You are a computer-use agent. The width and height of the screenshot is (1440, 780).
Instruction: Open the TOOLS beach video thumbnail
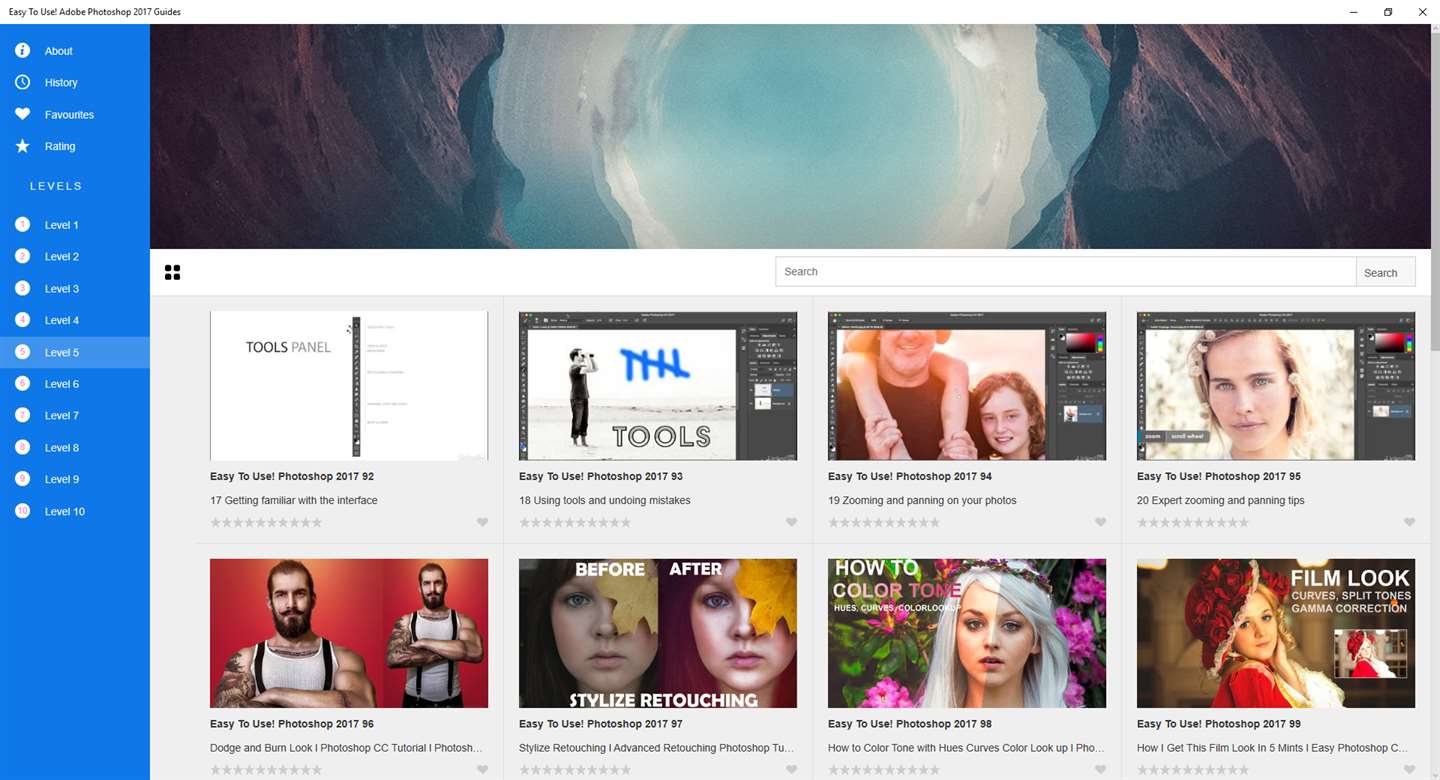(658, 385)
